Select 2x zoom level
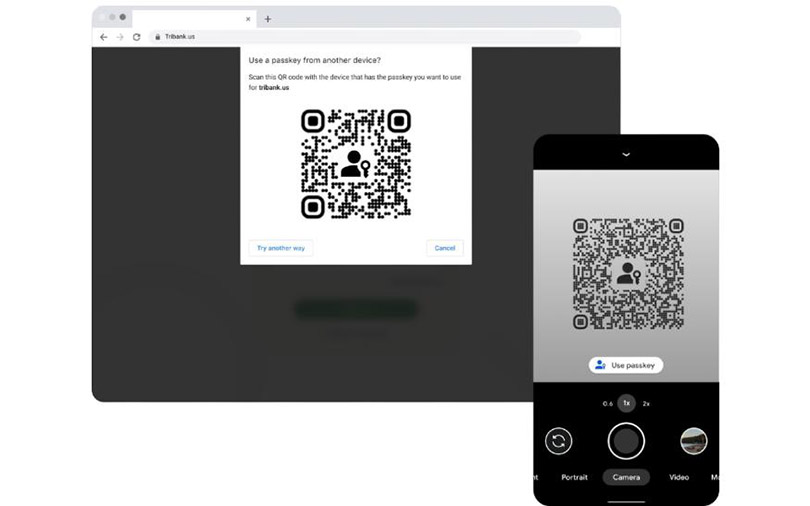The image size is (810, 506). click(x=646, y=404)
